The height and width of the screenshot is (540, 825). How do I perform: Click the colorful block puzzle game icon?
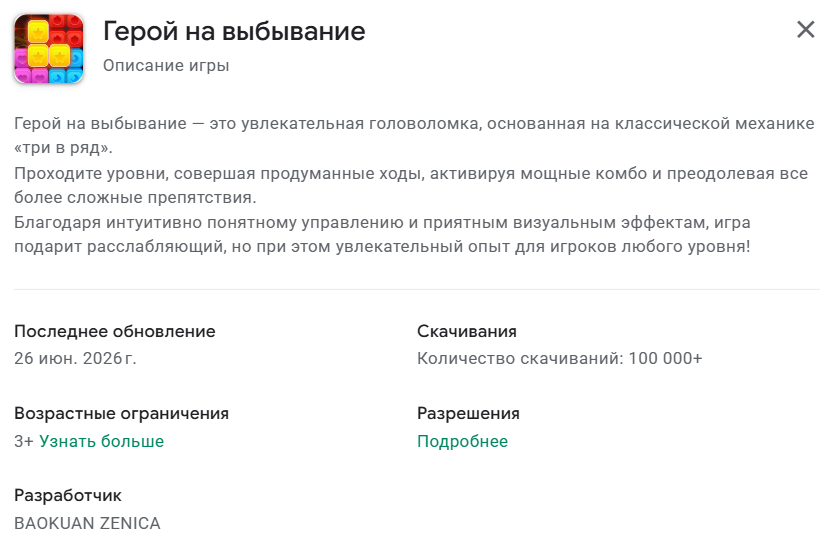(49, 48)
